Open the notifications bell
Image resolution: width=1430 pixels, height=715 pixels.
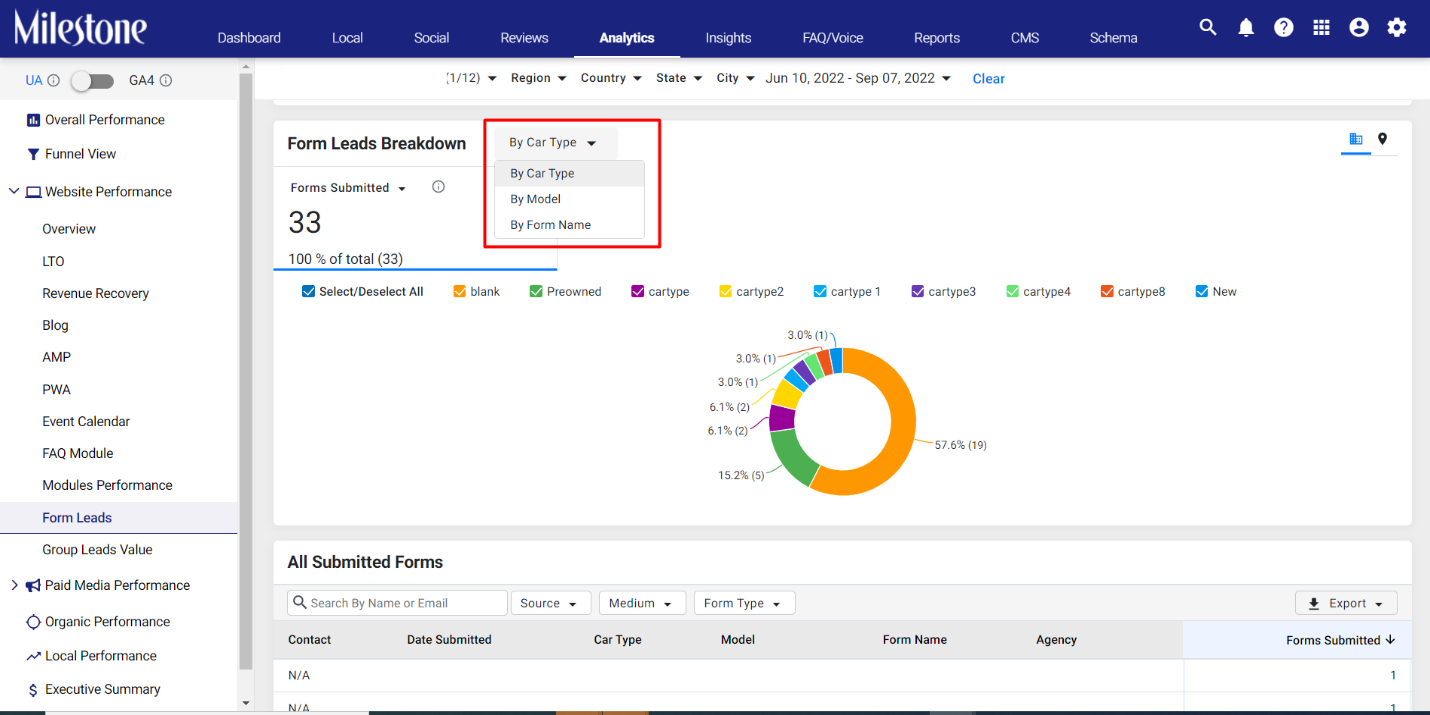pos(1246,28)
